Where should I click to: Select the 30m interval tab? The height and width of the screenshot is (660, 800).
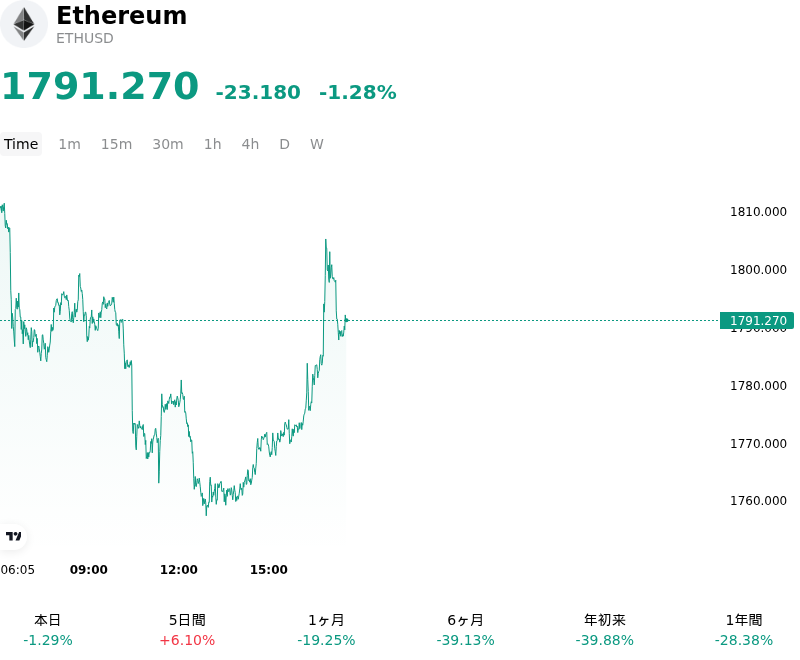168,144
